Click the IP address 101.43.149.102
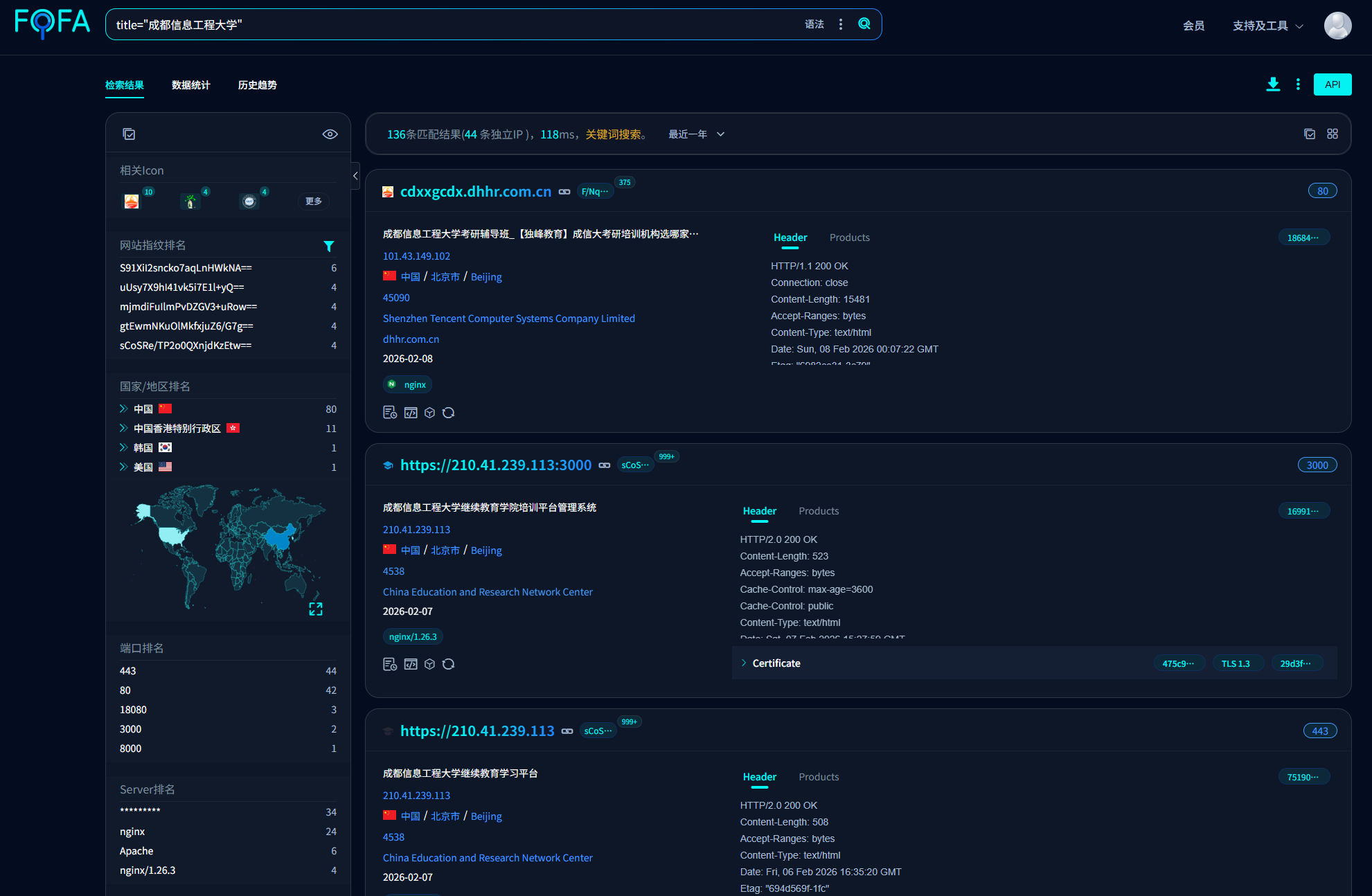 coord(416,256)
